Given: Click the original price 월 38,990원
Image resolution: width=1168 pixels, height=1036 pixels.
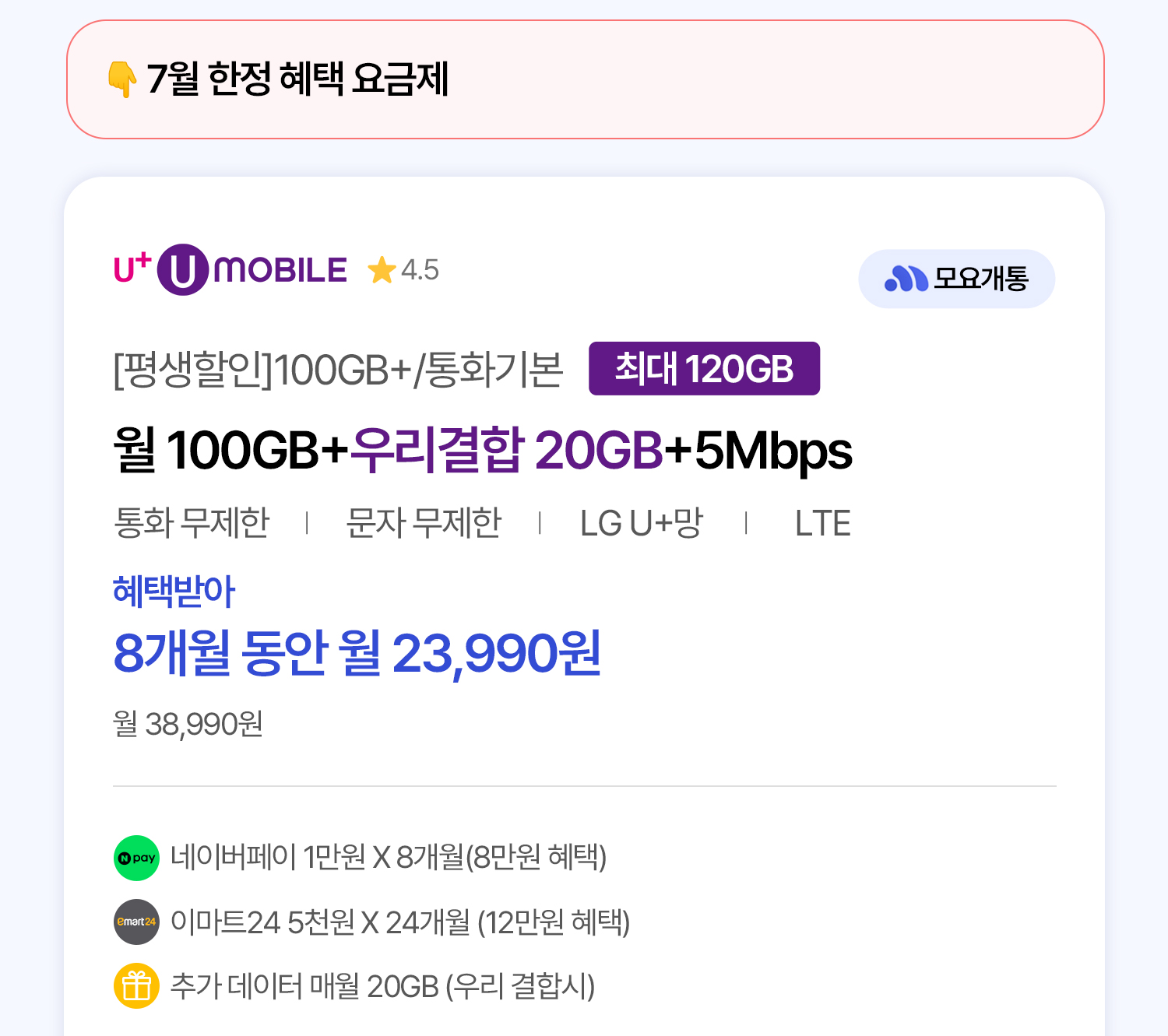Looking at the screenshot, I should [x=188, y=724].
